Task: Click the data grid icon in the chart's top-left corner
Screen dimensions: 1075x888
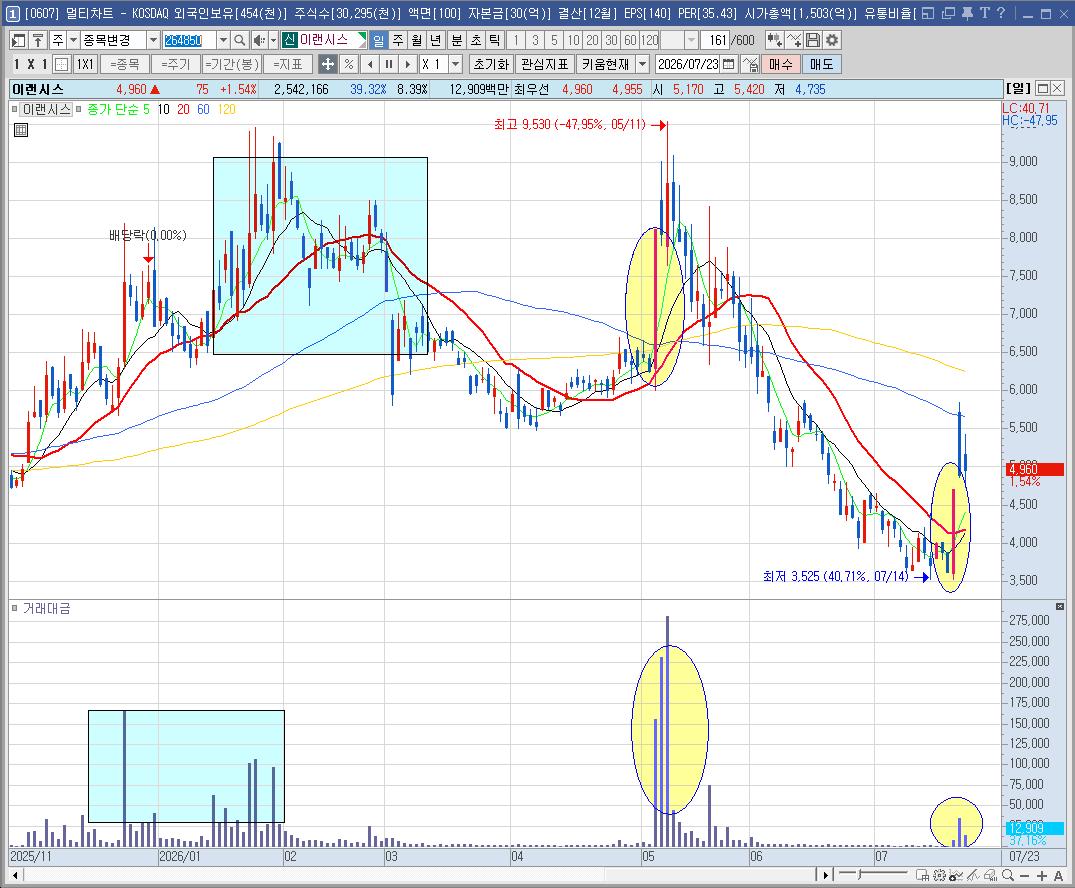Action: (21, 130)
